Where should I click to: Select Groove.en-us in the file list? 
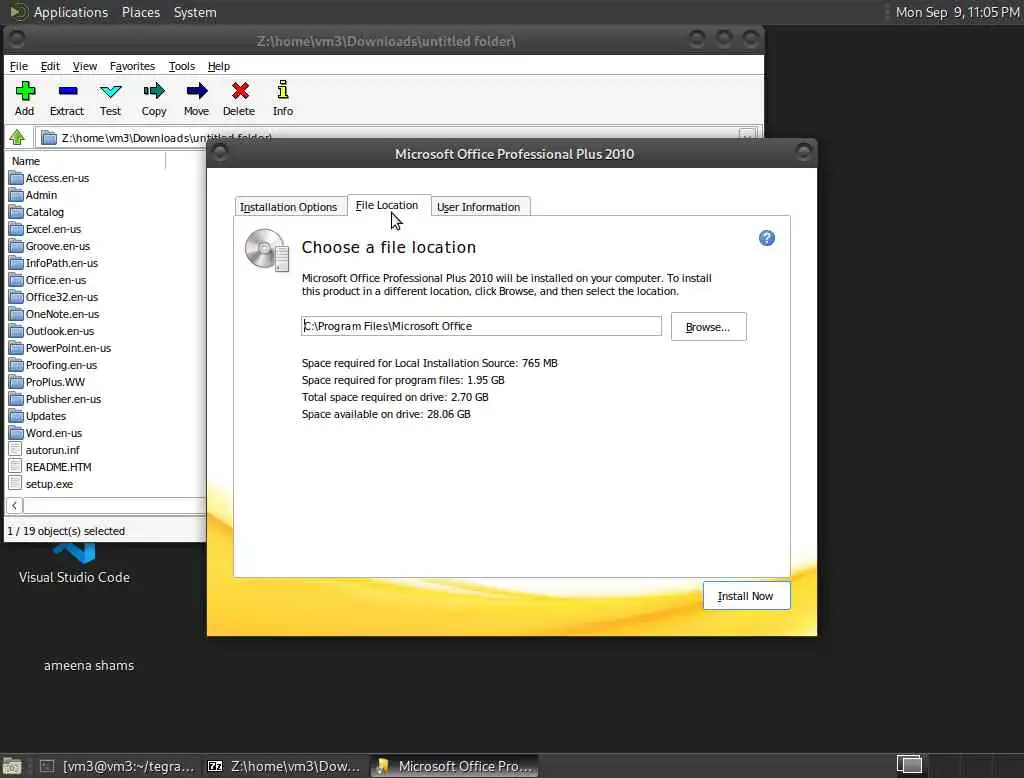pos(57,246)
